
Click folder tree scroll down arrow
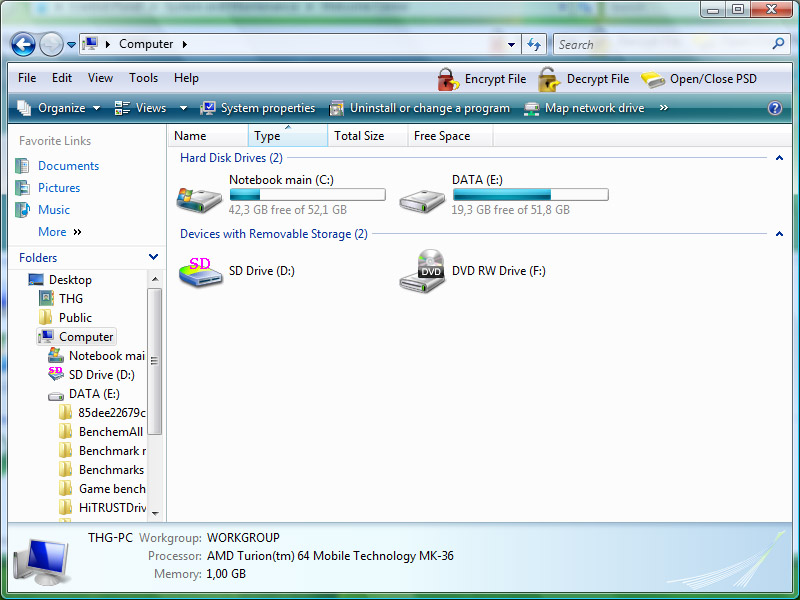[x=155, y=513]
